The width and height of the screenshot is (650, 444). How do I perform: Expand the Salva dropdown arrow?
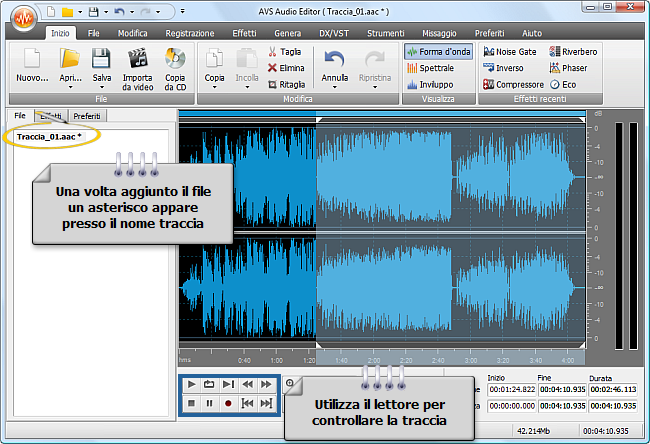click(x=102, y=87)
